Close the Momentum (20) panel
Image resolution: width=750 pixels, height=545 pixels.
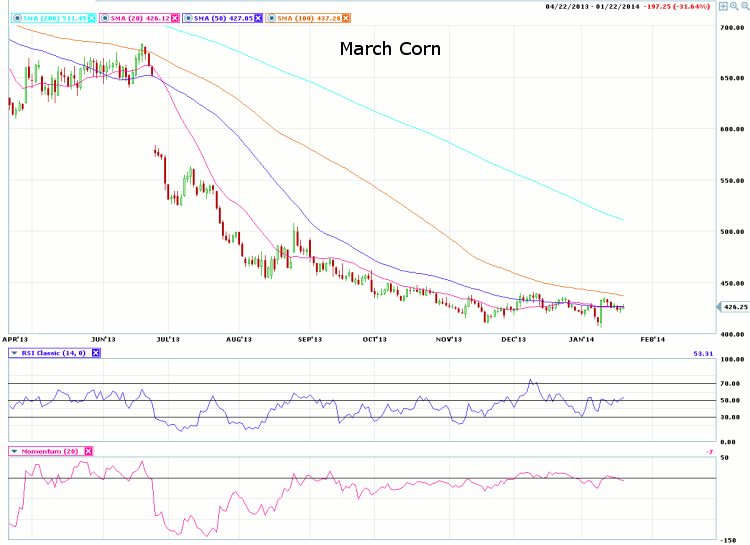tap(88, 452)
